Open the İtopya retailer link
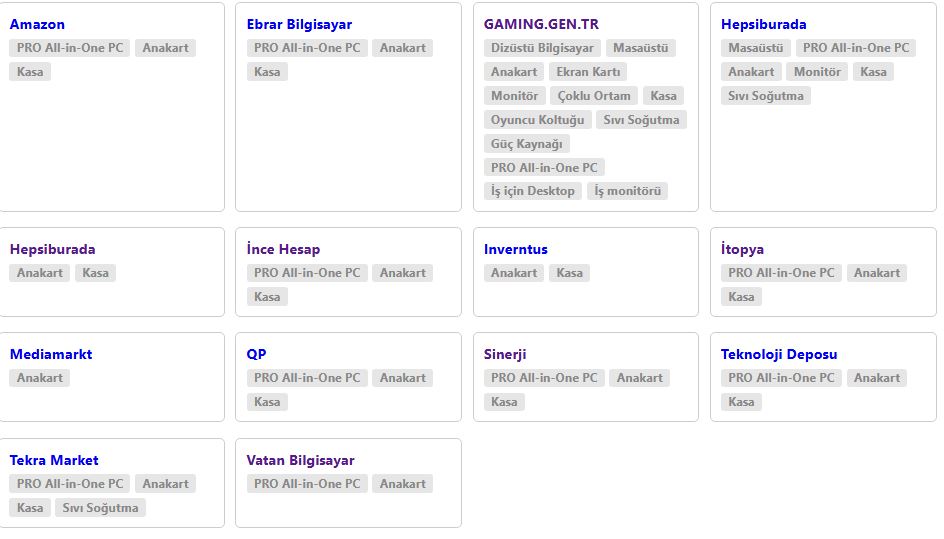 pyautogui.click(x=742, y=249)
